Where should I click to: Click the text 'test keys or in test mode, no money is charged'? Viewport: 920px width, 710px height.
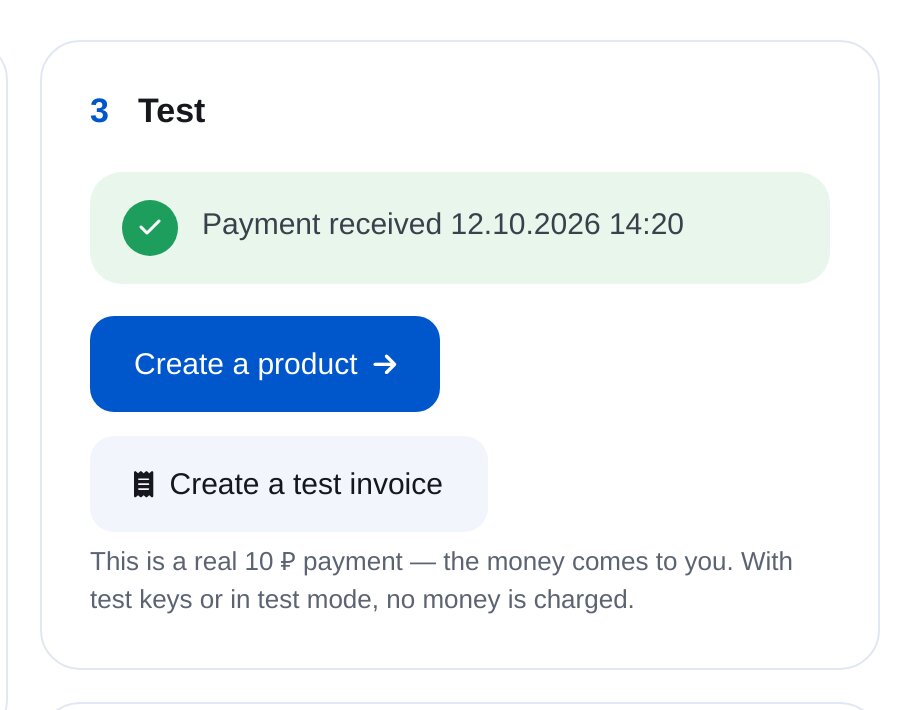[x=361, y=600]
